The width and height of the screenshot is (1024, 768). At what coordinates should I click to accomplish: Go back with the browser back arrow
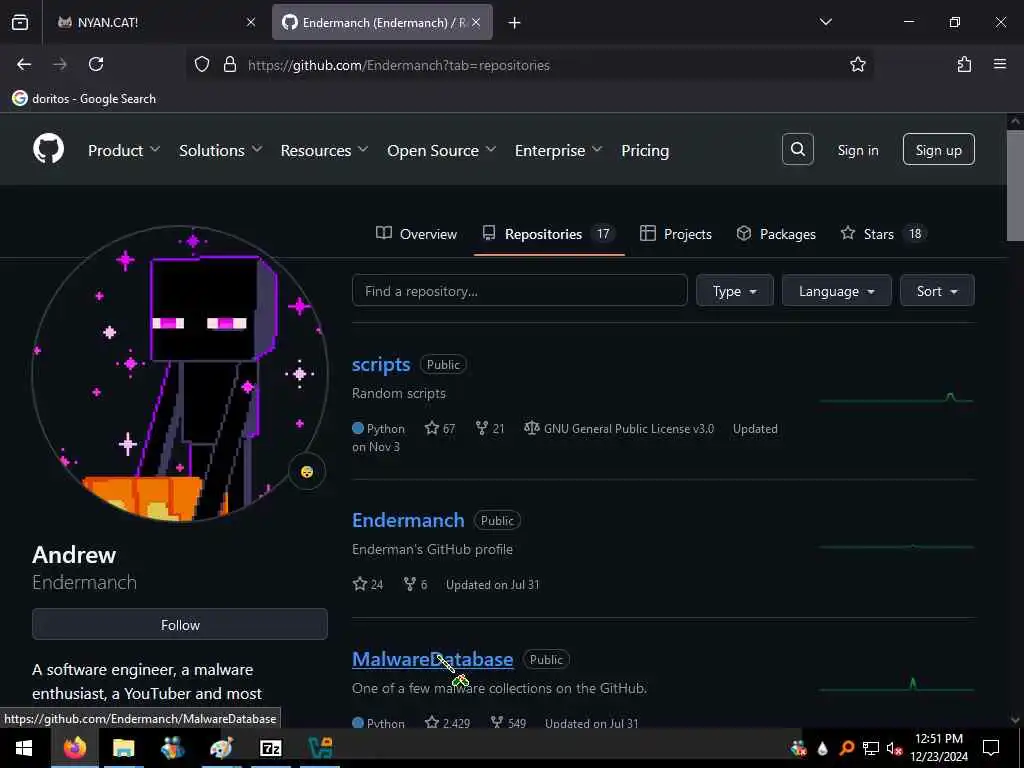point(24,64)
